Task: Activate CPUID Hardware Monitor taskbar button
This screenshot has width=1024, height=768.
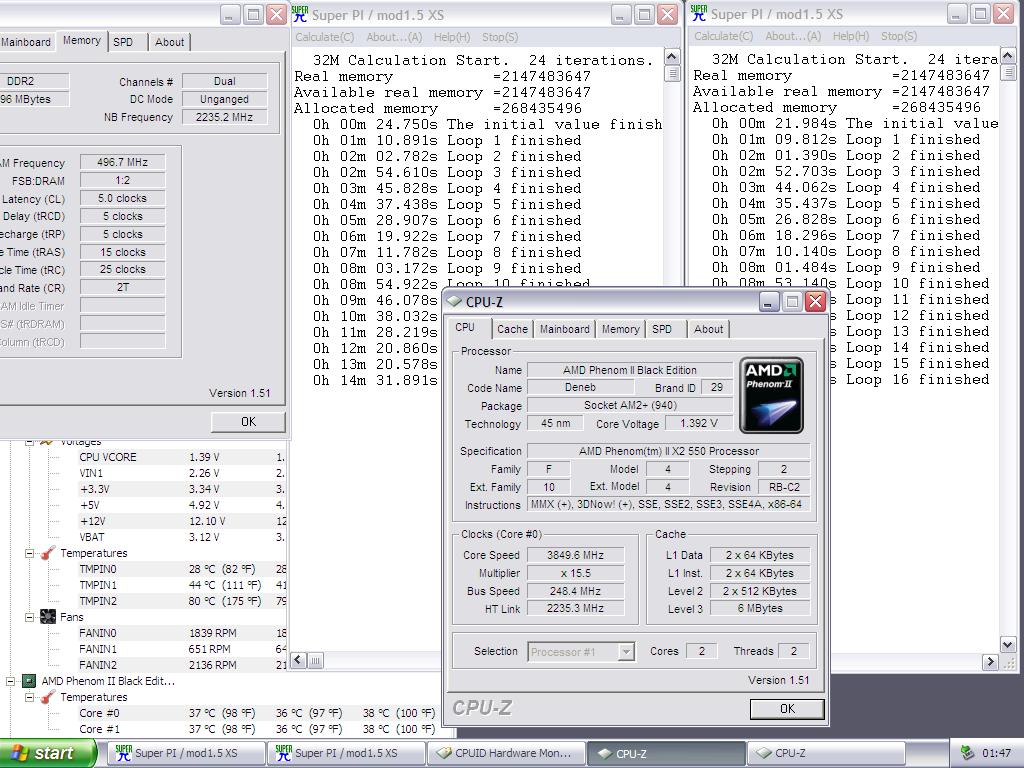Action: click(506, 753)
